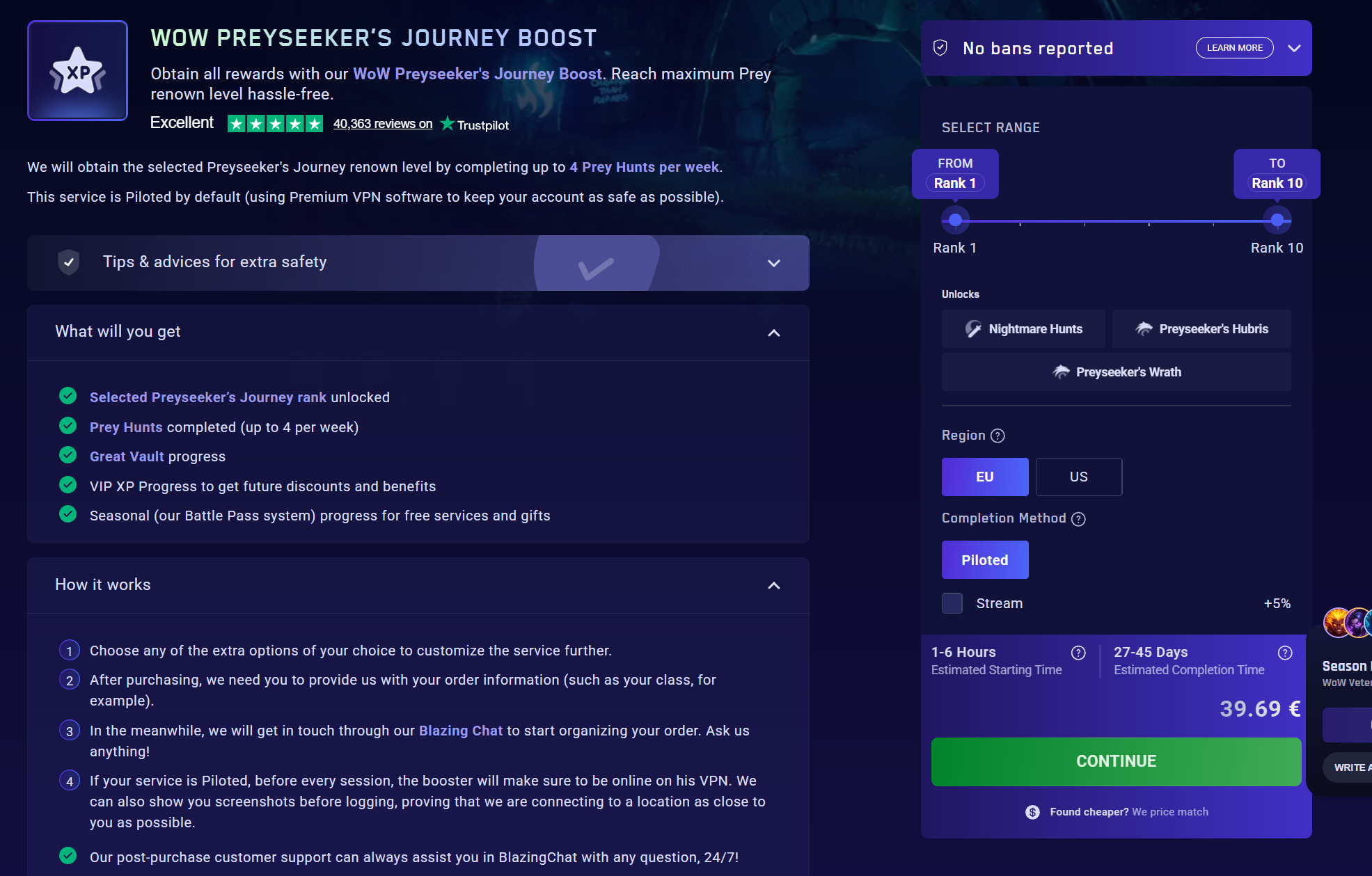Click the TO Rank 10 value bubble
Screen dimensions: 1372x876
click(1277, 174)
